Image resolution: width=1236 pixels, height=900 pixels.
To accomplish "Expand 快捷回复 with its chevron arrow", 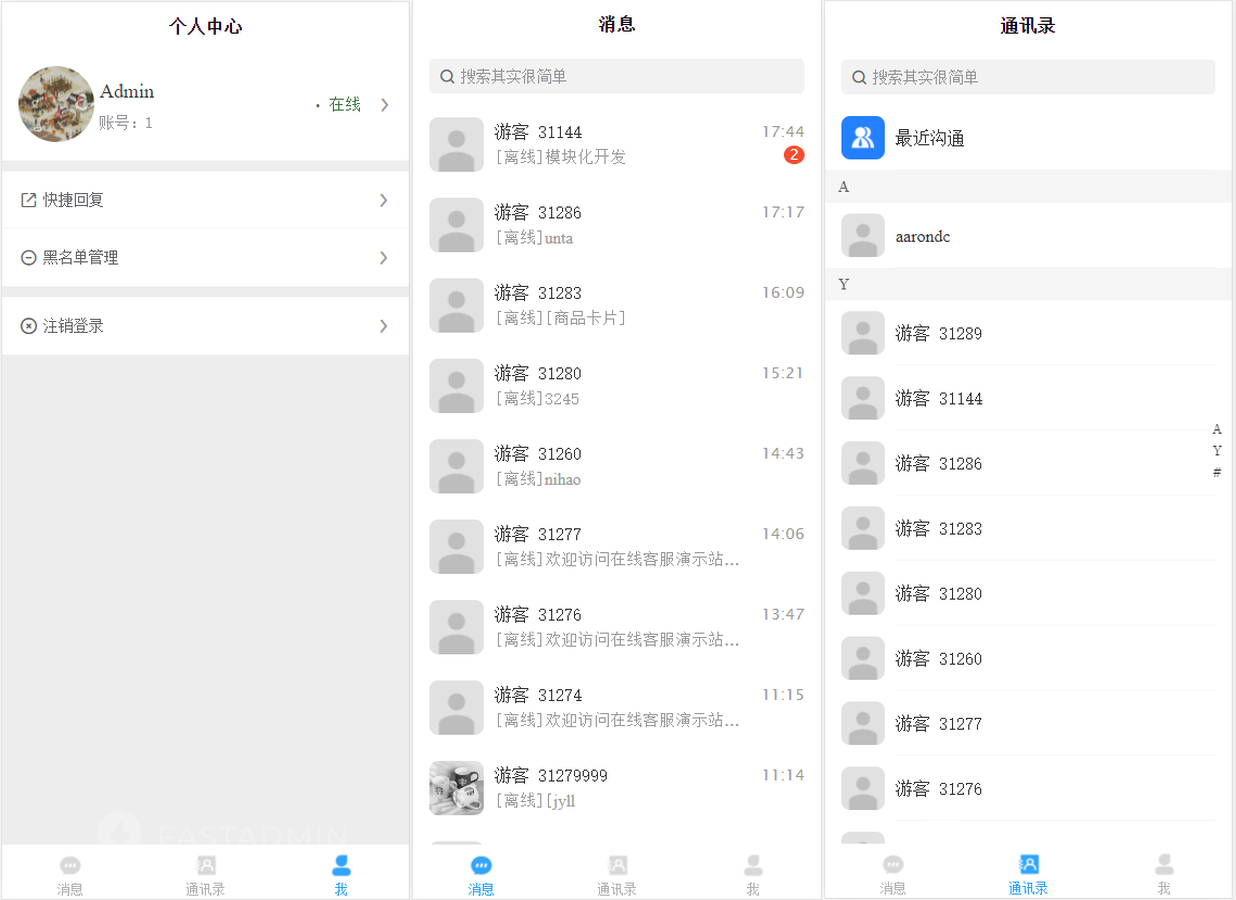I will 383,200.
